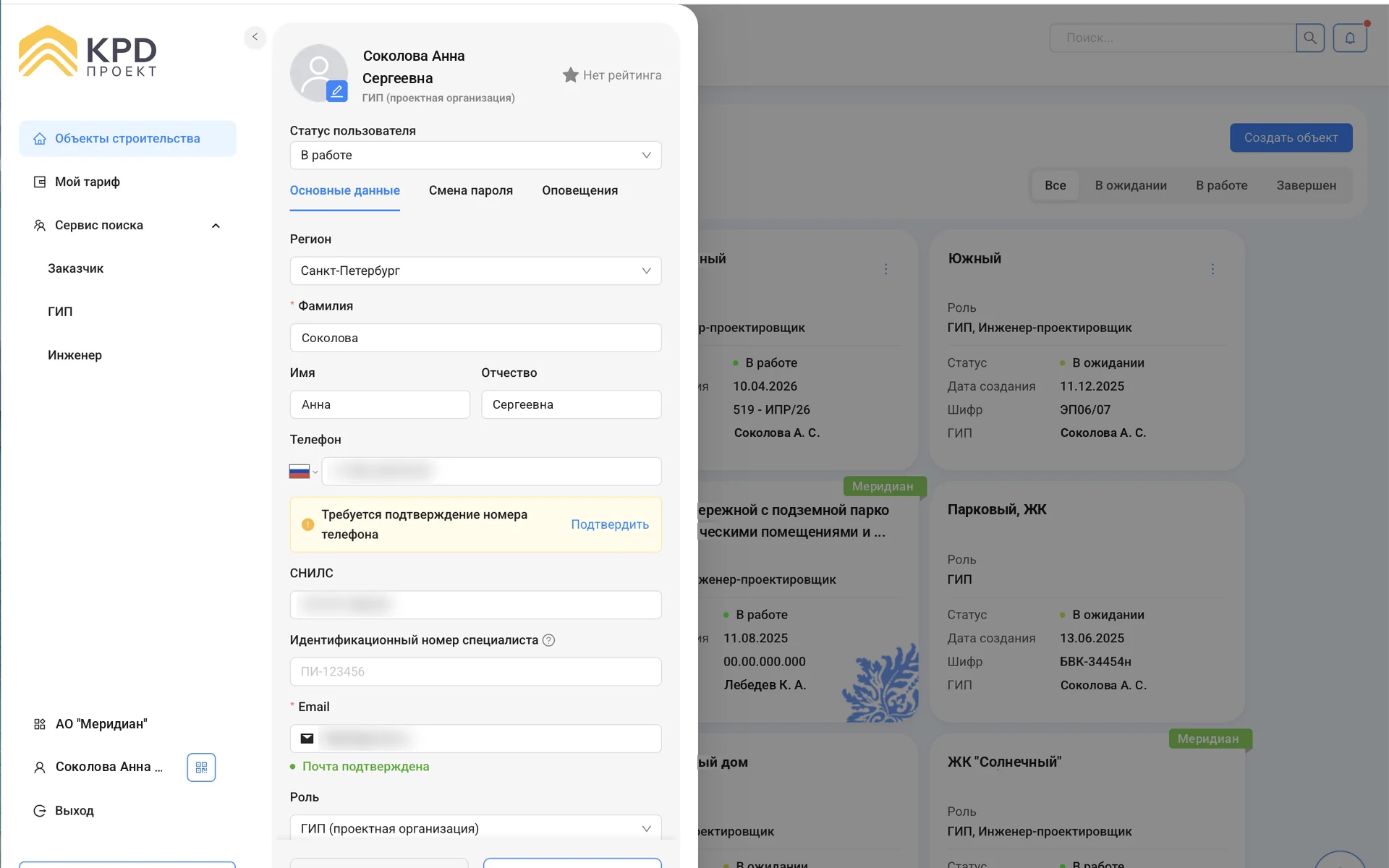Click into the Фамилия field
This screenshot has width=1389, height=868.
point(475,338)
